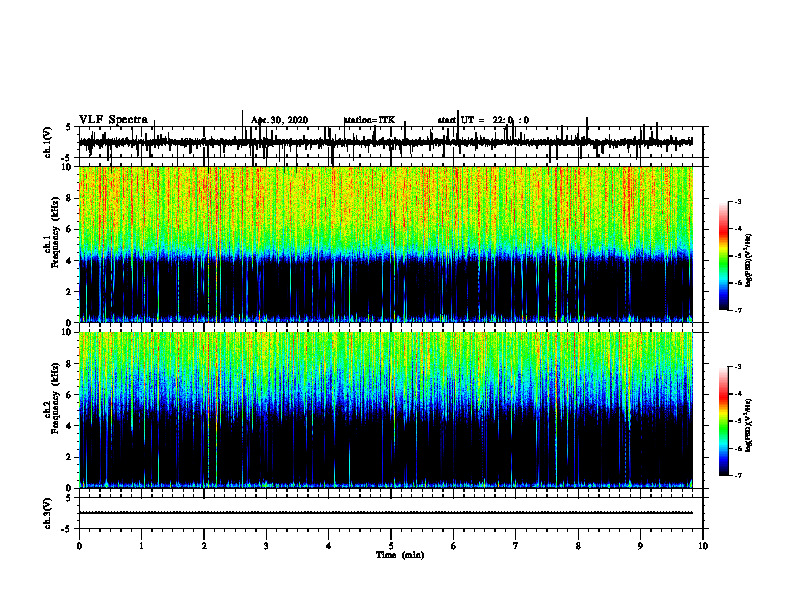Screen dimensions: 792x612
Task: Click the "-3" tick on ch.2 color bar
Action: point(738,367)
